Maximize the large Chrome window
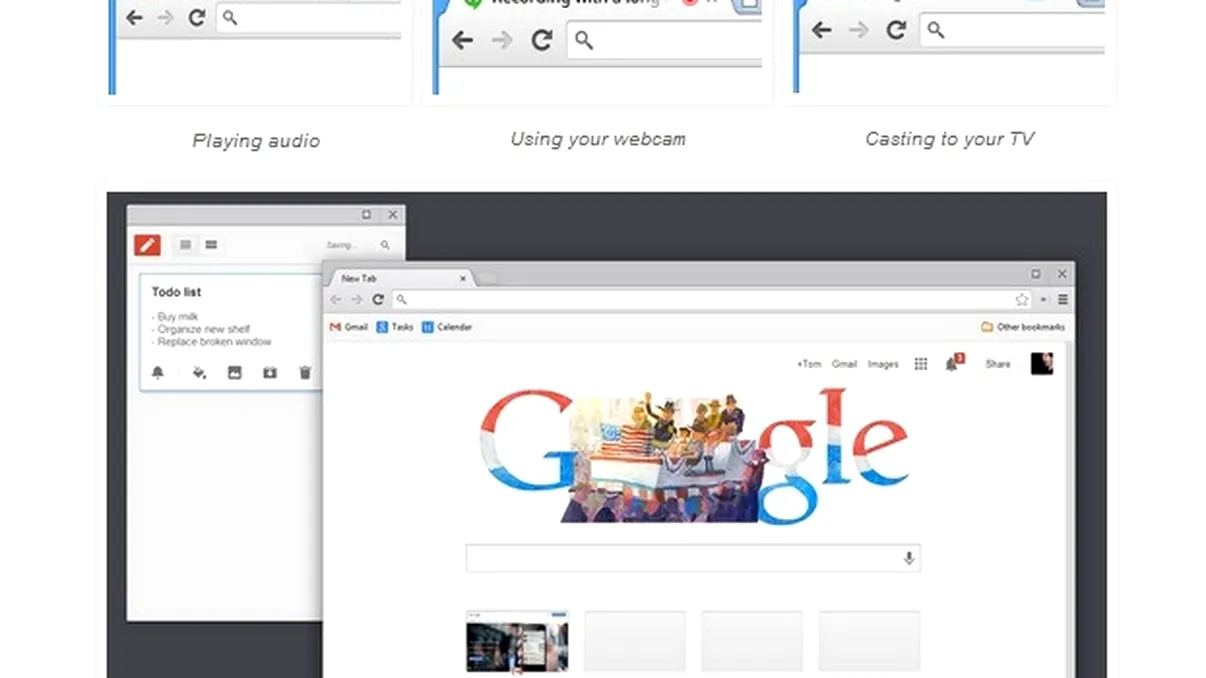Viewport: 1206px width, 678px height. (1036, 273)
